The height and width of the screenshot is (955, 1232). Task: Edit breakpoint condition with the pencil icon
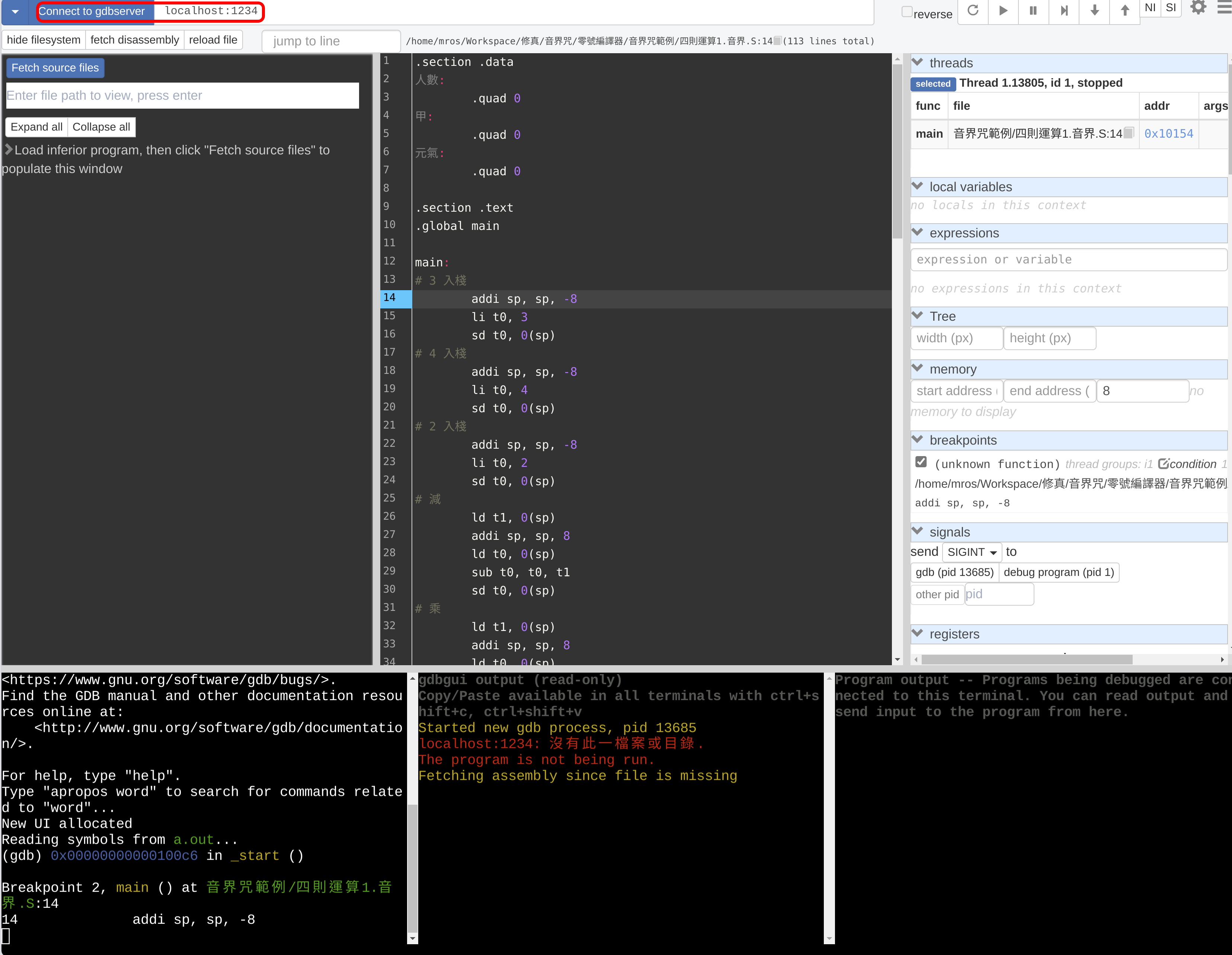(1164, 464)
